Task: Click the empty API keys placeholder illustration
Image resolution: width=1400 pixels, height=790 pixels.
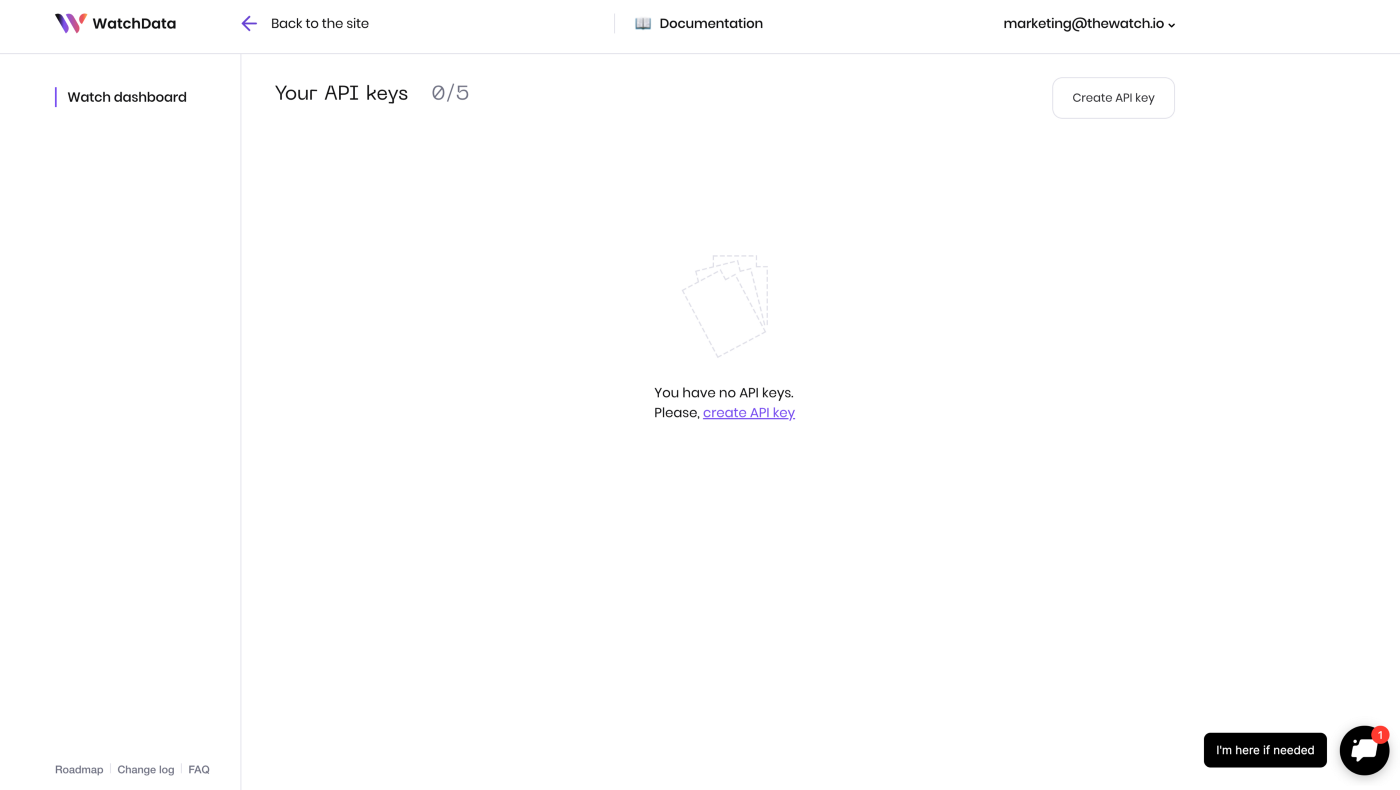Action: 724,305
